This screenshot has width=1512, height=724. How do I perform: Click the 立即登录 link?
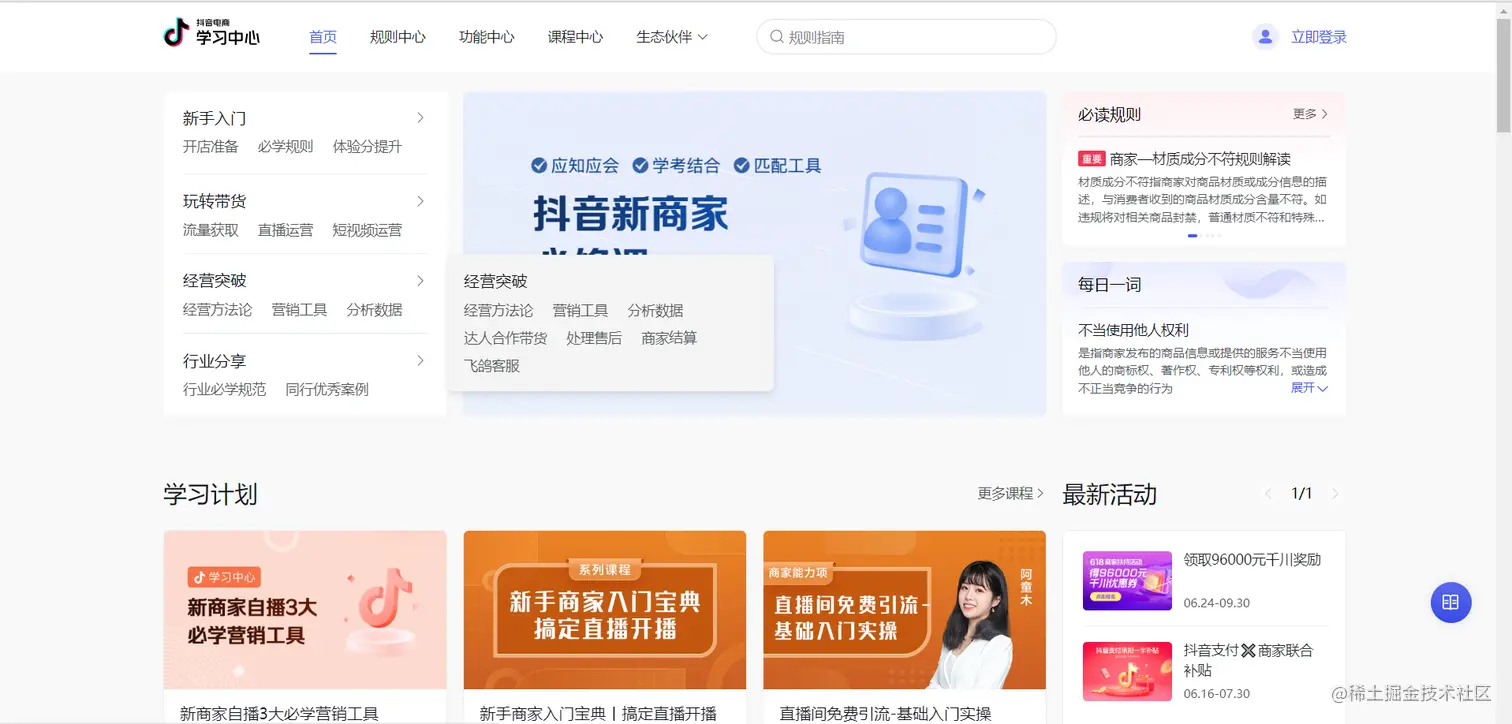point(1318,36)
